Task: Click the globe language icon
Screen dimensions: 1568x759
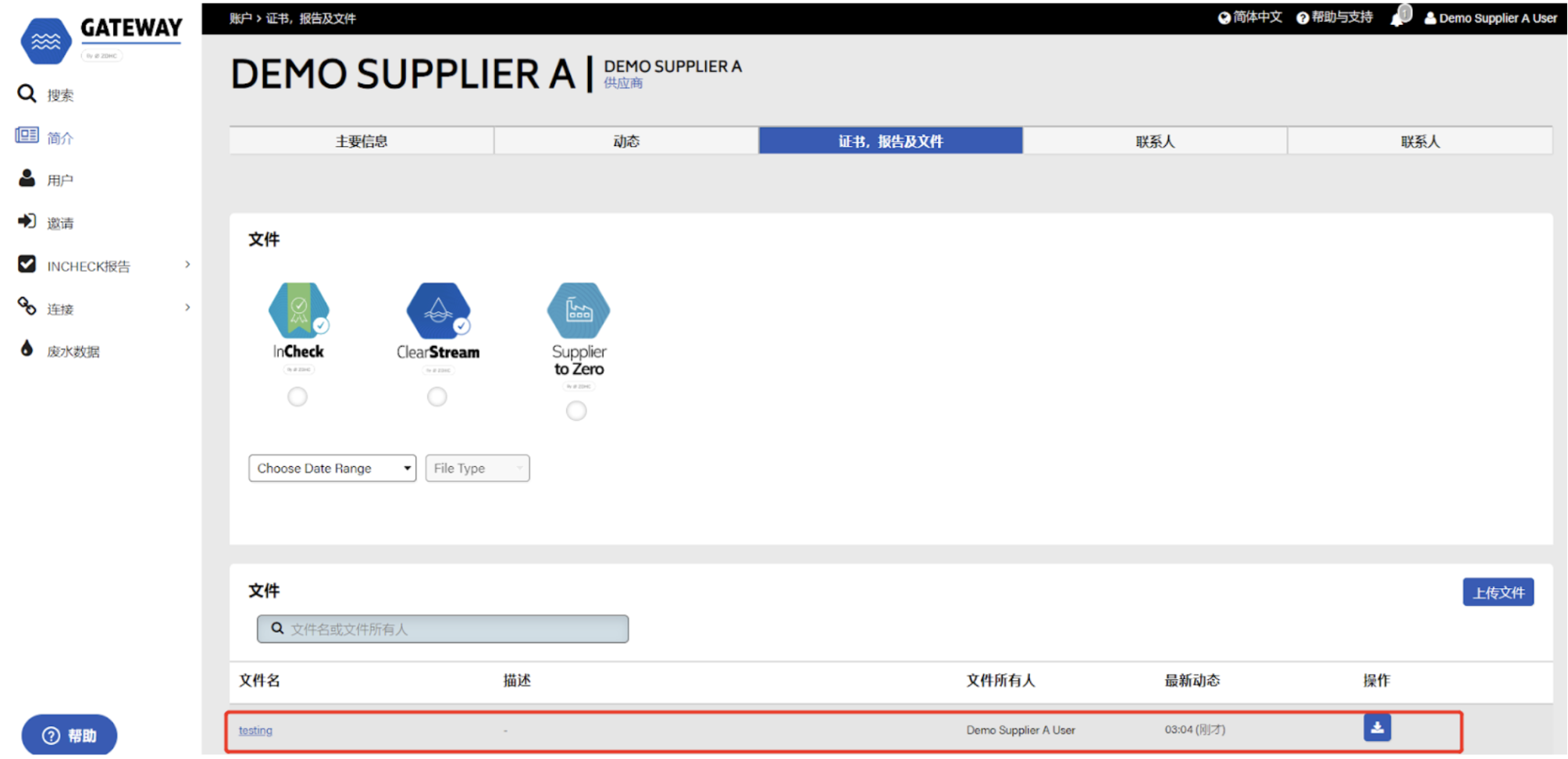Action: coord(1224,18)
